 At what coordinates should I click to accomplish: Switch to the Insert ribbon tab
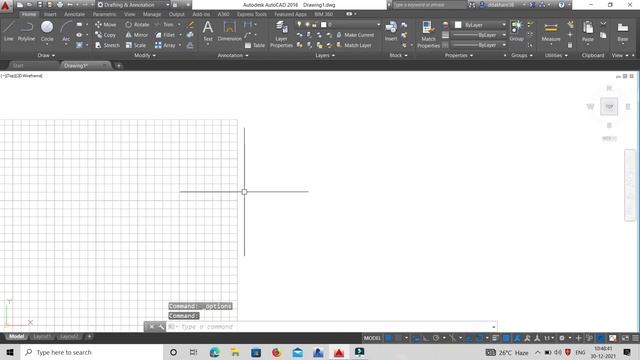point(50,14)
